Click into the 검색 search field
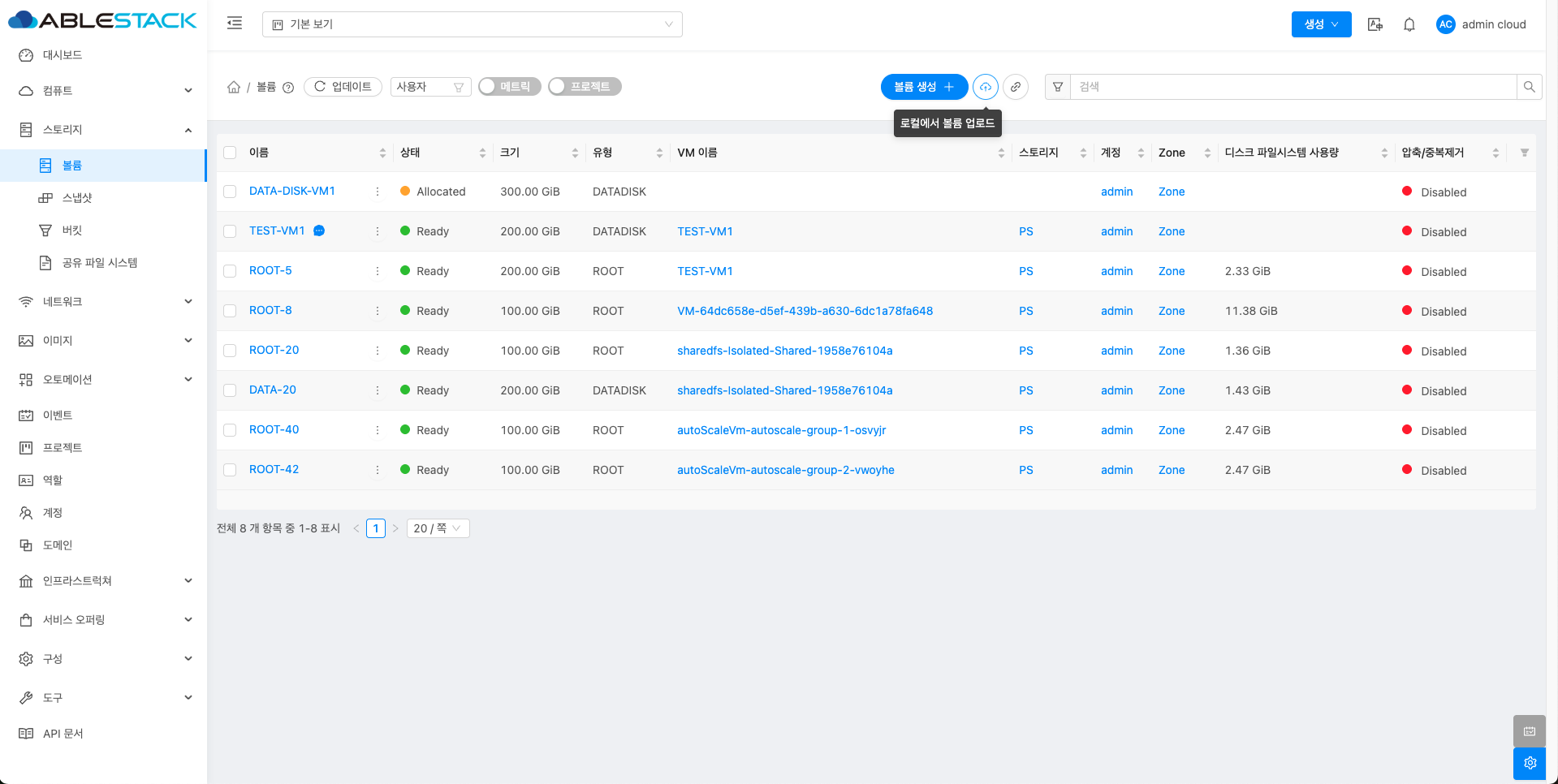 1291,87
